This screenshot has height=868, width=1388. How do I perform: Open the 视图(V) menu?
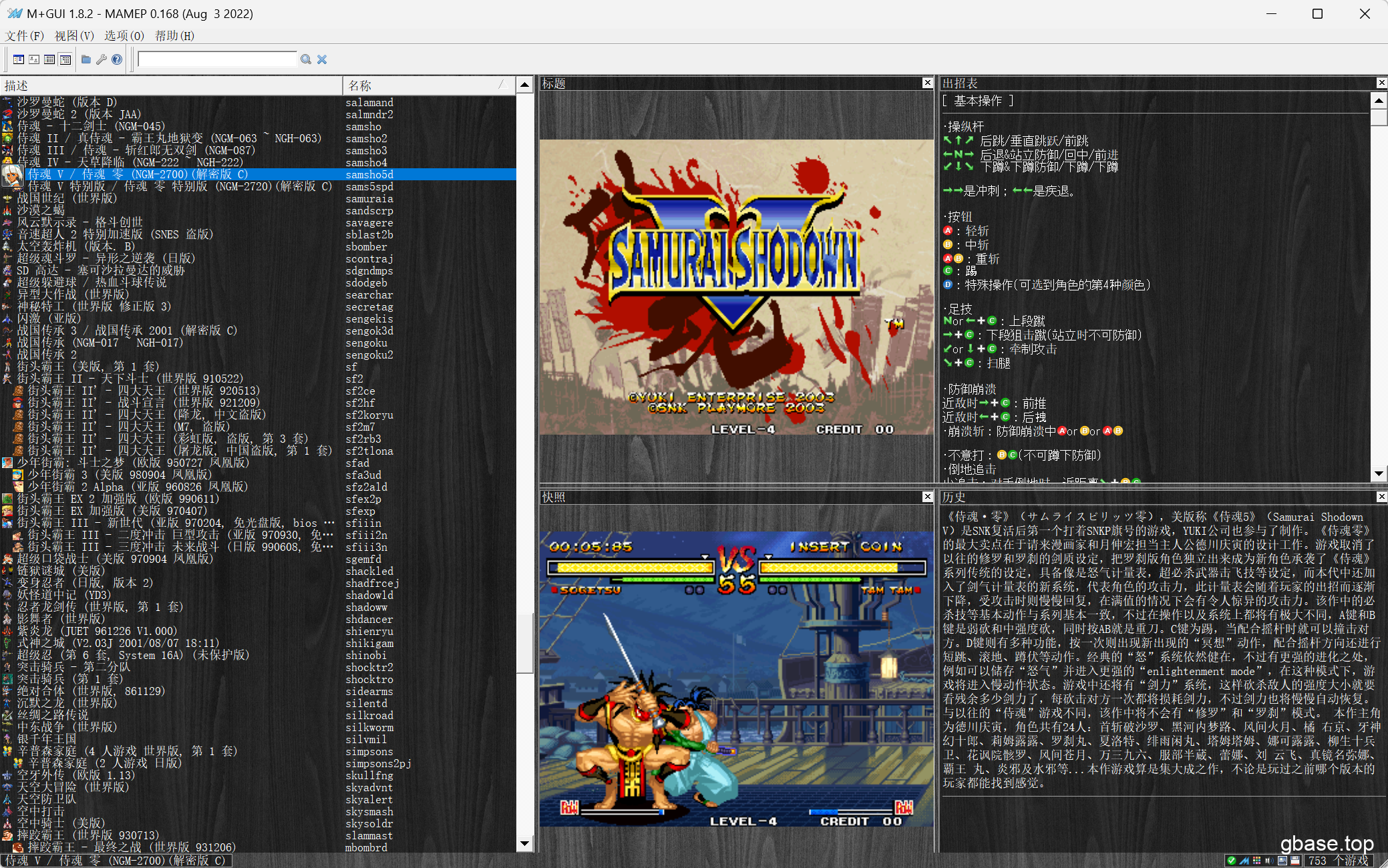coord(74,35)
